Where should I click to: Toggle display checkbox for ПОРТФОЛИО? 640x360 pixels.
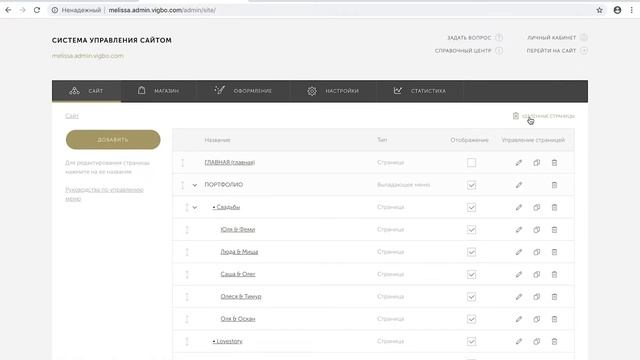pos(471,185)
